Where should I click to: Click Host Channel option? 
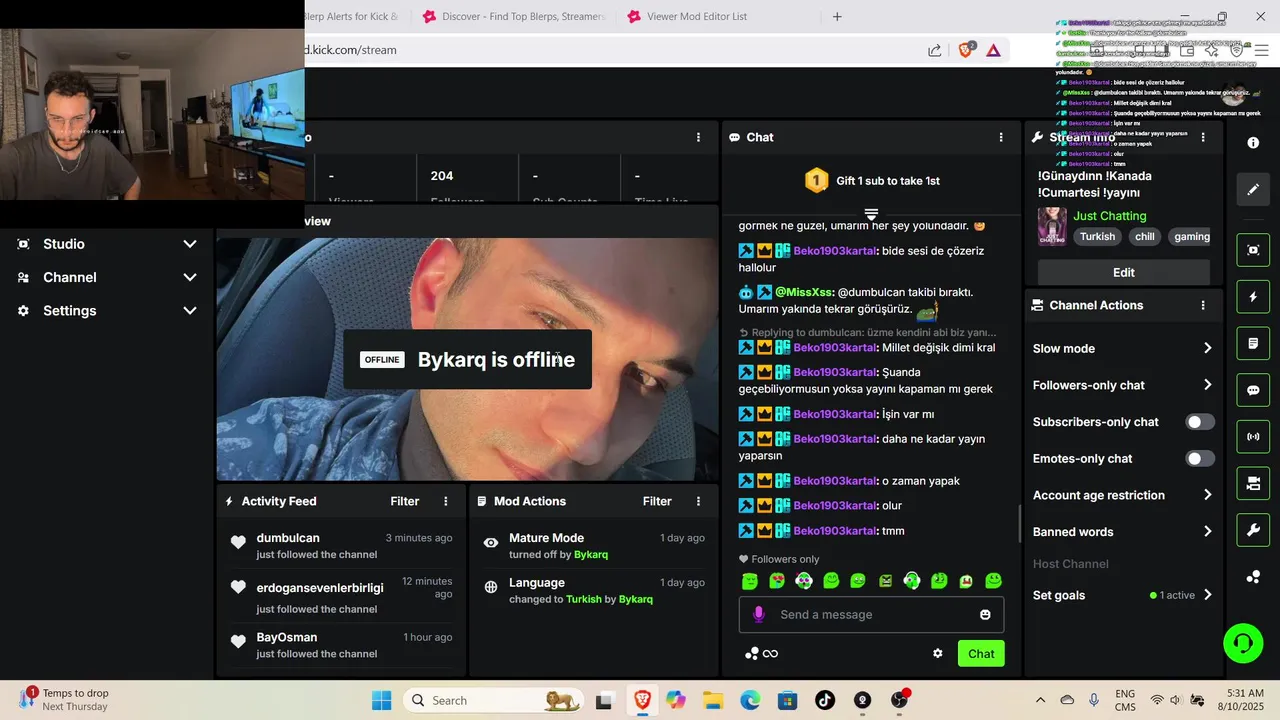click(1071, 564)
